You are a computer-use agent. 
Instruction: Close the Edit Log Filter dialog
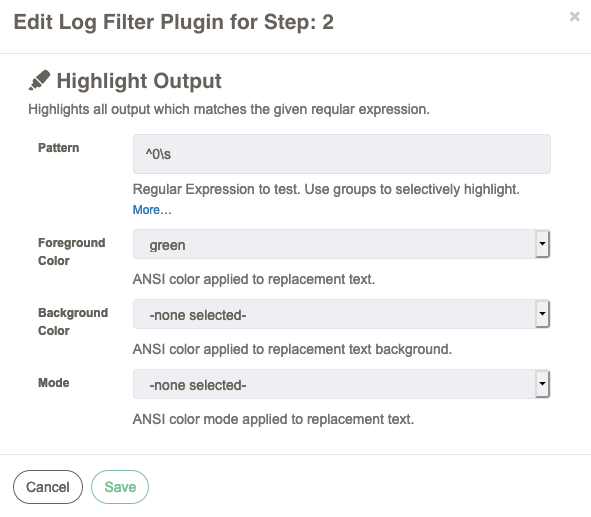pyautogui.click(x=574, y=16)
